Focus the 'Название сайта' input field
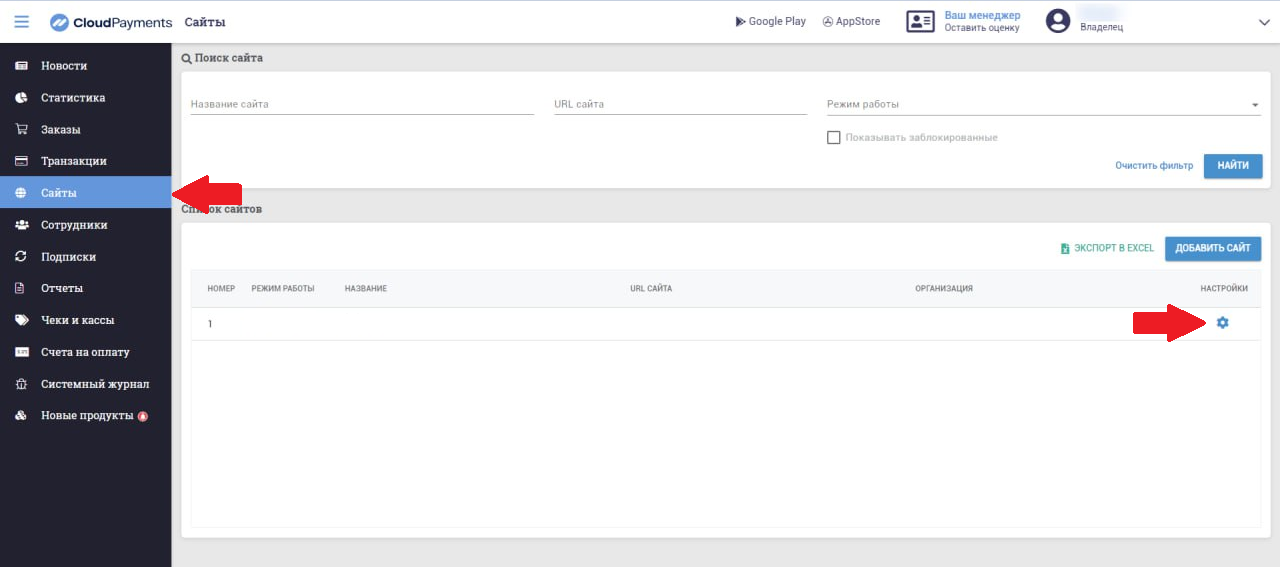The image size is (1280, 567). 361,104
